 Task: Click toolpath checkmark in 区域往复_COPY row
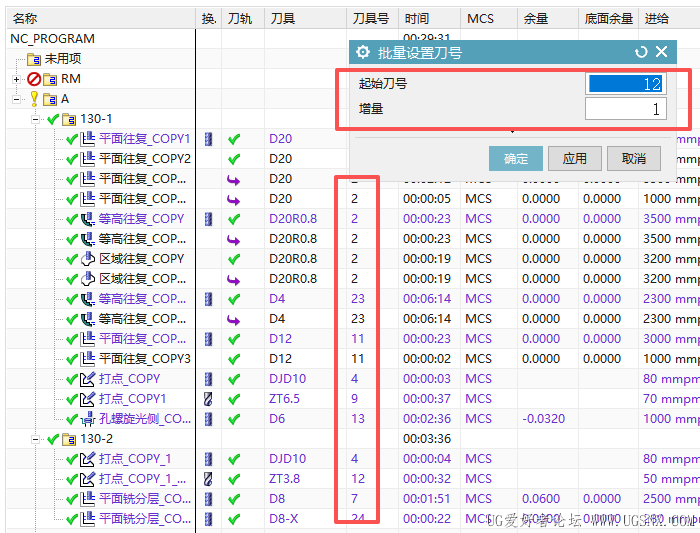click(233, 259)
